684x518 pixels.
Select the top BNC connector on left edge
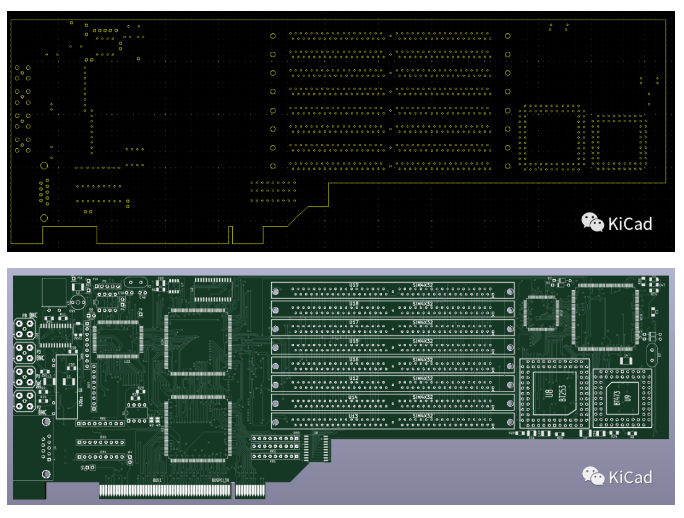tap(25, 328)
